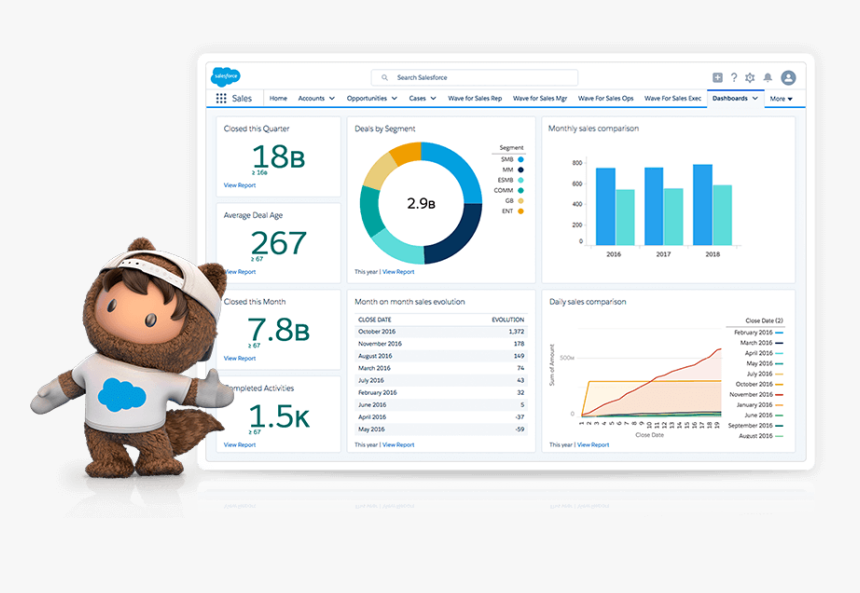Screen dimensions: 860x593
Task: Click the search magnifier icon
Action: pos(385,77)
